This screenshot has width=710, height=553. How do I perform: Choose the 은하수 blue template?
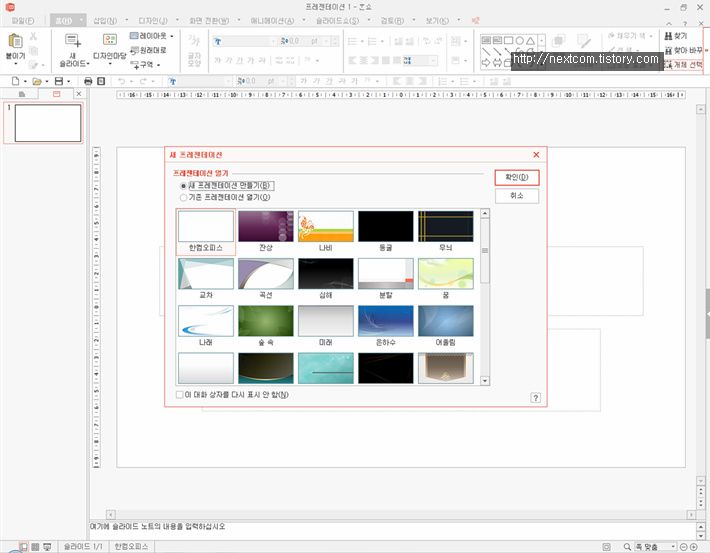tap(385, 326)
